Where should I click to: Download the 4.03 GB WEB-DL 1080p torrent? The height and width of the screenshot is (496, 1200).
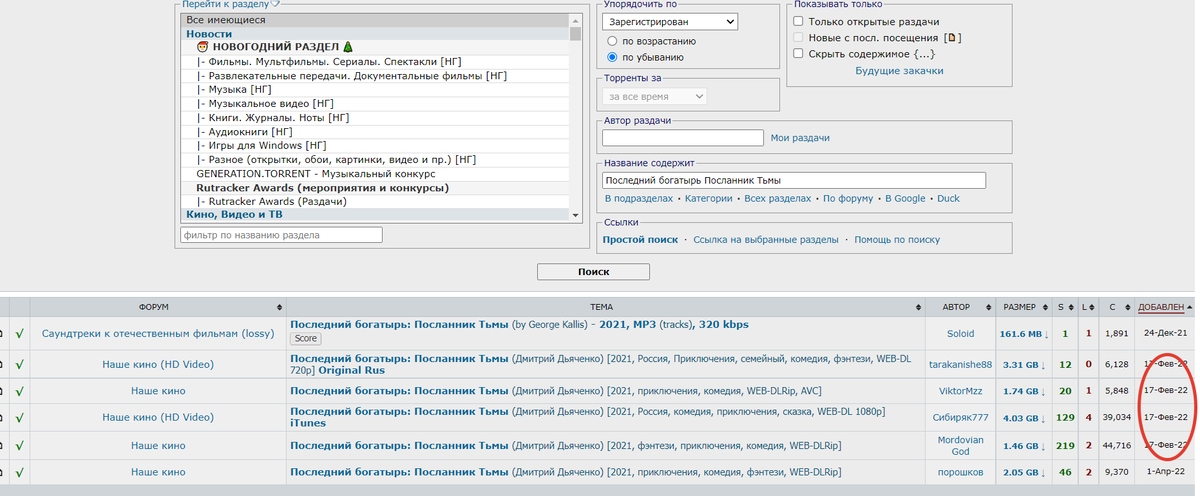[1022, 417]
